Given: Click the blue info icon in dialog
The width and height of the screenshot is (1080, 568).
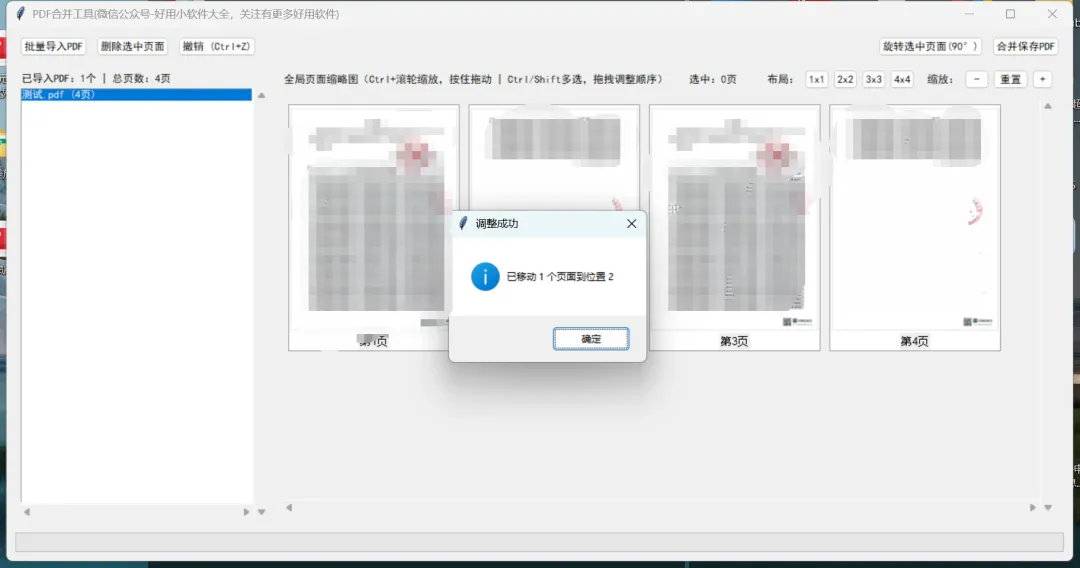Looking at the screenshot, I should click(x=485, y=277).
